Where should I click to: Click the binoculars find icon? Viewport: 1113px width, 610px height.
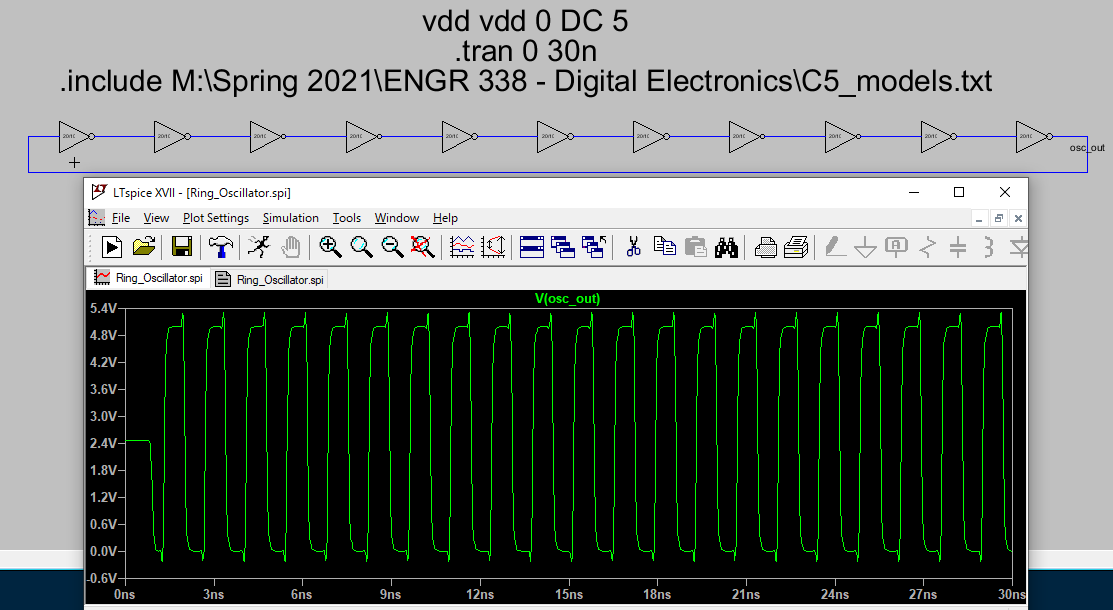click(x=727, y=246)
